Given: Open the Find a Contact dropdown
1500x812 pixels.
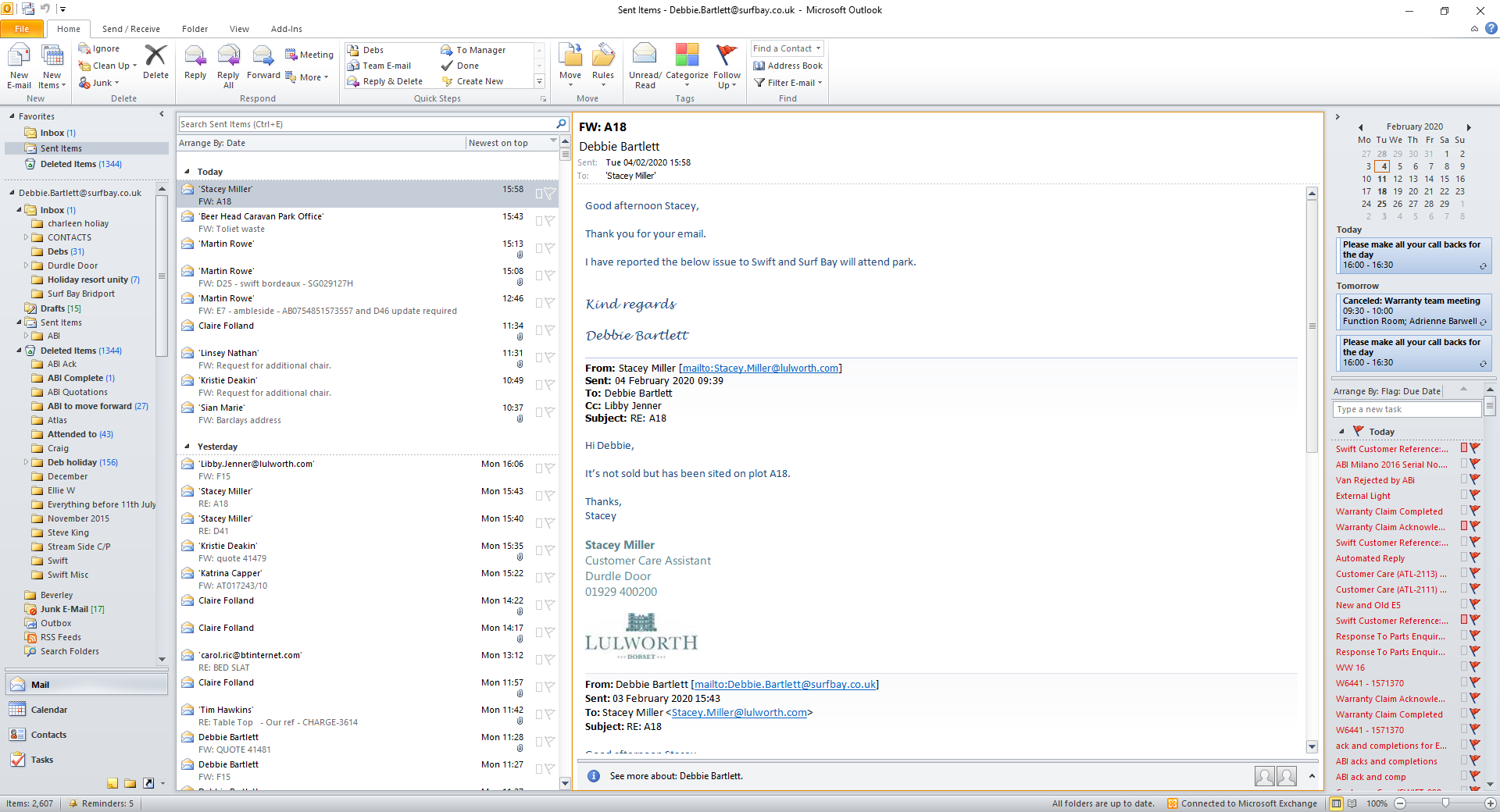Looking at the screenshot, I should (817, 48).
